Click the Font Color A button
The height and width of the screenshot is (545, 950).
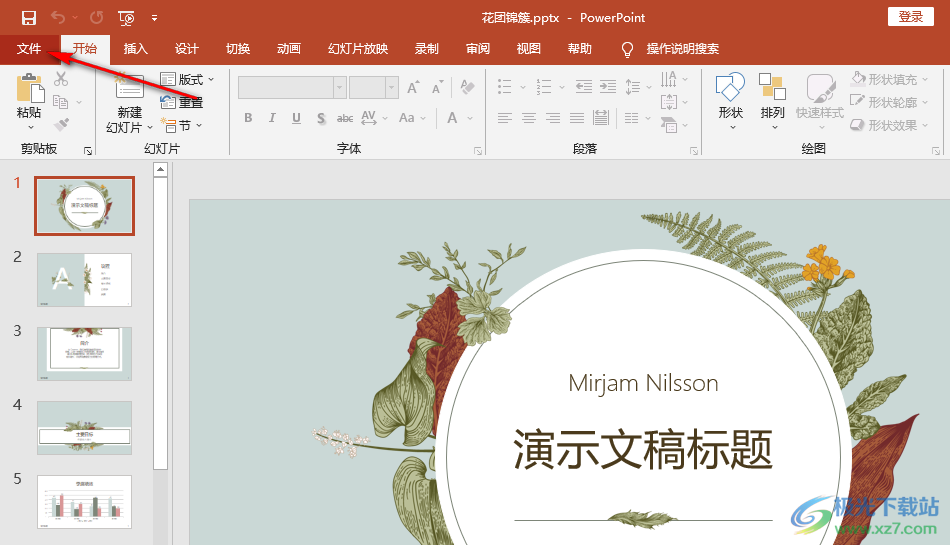[x=452, y=117]
